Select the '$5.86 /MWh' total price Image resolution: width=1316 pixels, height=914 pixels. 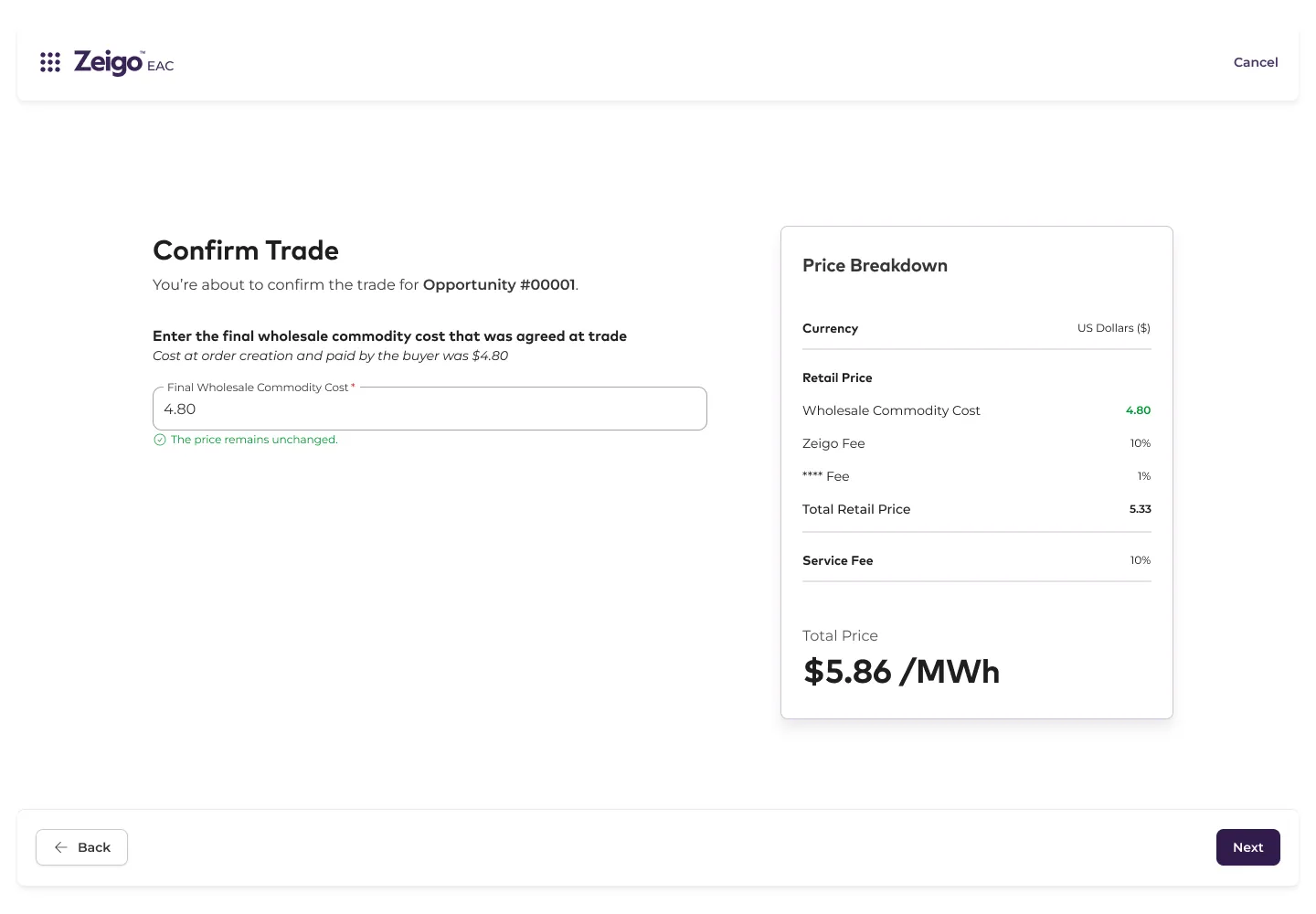[x=901, y=672]
